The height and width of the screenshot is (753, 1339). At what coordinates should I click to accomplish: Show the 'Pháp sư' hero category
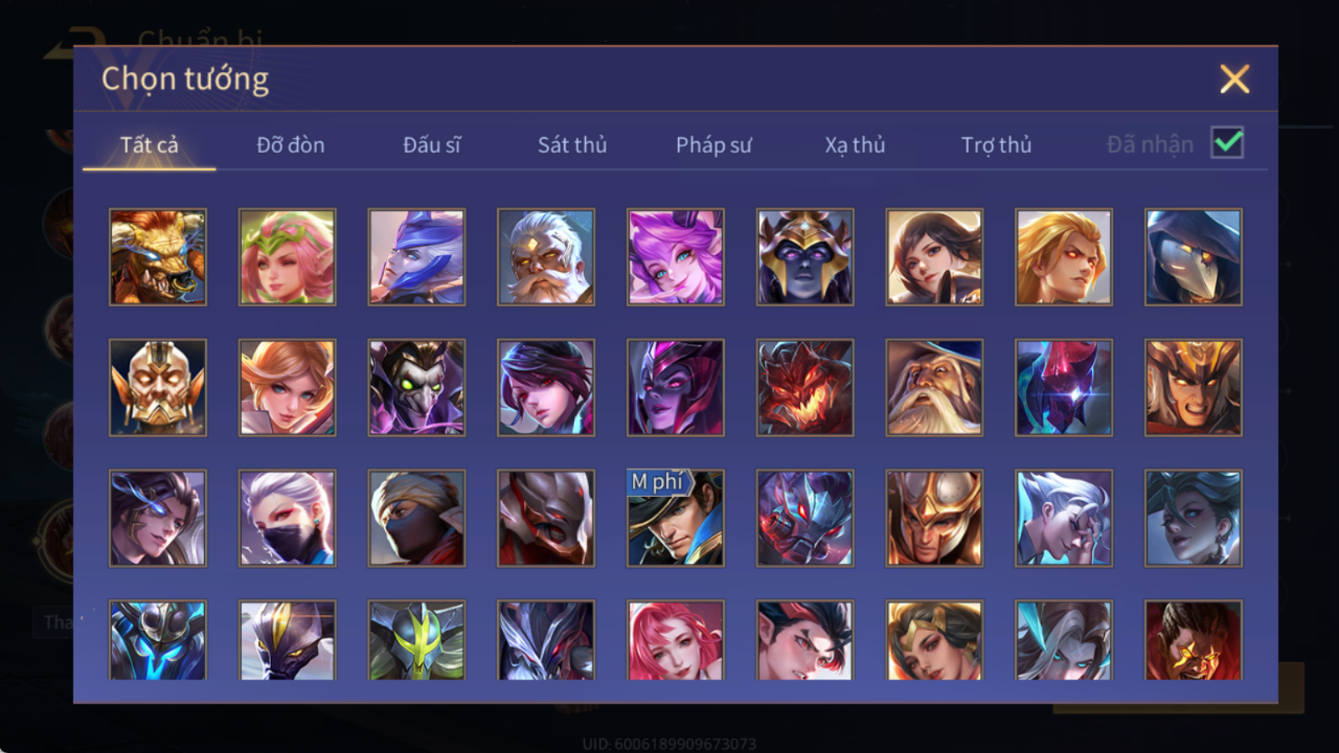click(714, 145)
